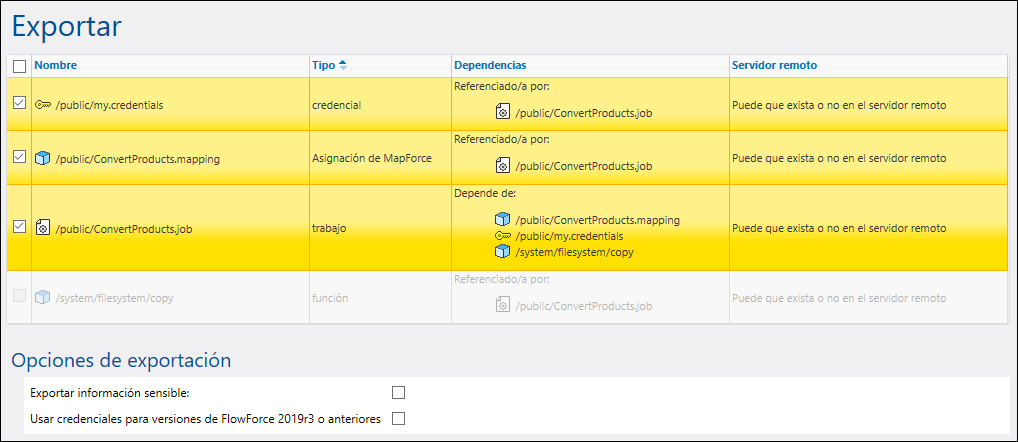Click the cube icon next to /system/filesystem/copy dependency

[x=503, y=252]
